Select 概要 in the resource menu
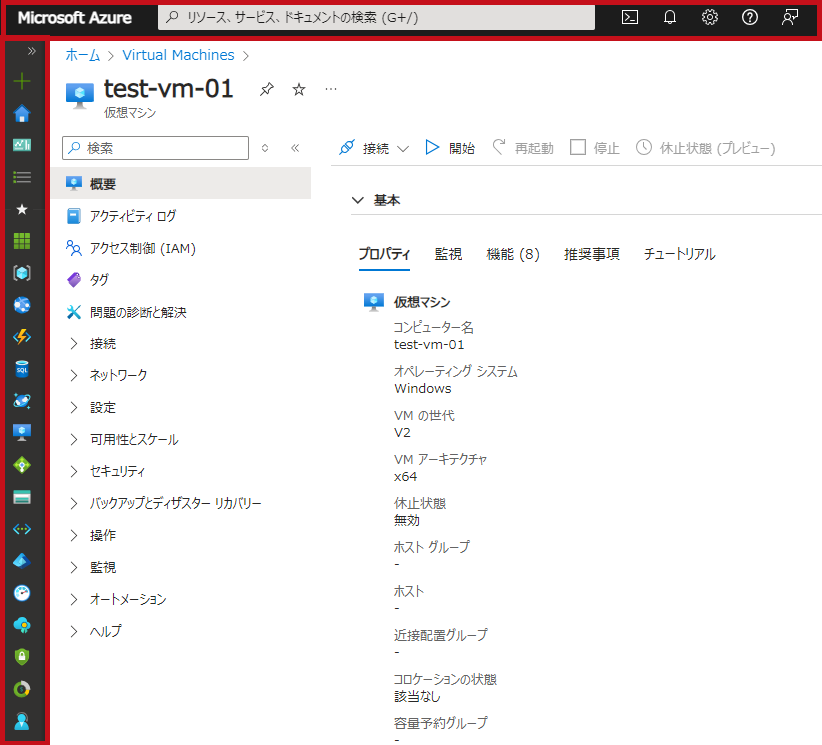This screenshot has width=822, height=745. point(181,183)
